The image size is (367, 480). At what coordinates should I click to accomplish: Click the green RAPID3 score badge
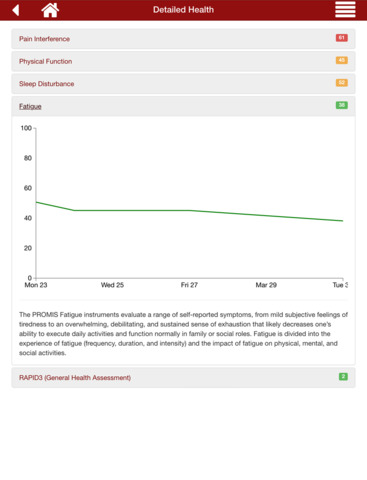tap(343, 377)
